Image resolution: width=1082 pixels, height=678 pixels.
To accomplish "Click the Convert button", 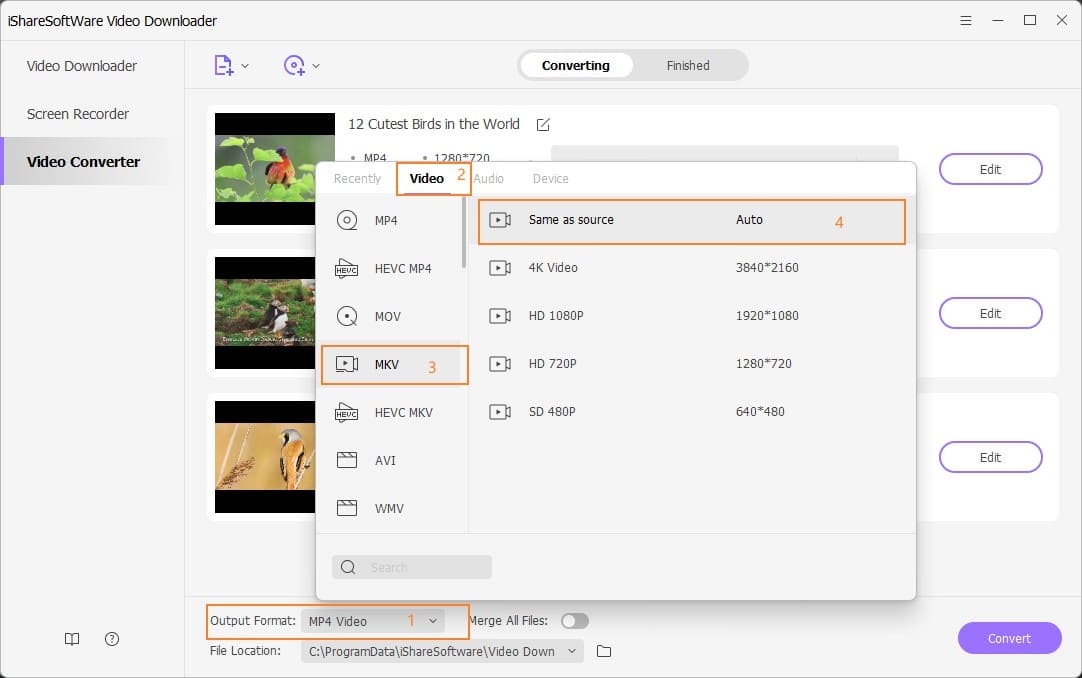I will pos(1010,638).
